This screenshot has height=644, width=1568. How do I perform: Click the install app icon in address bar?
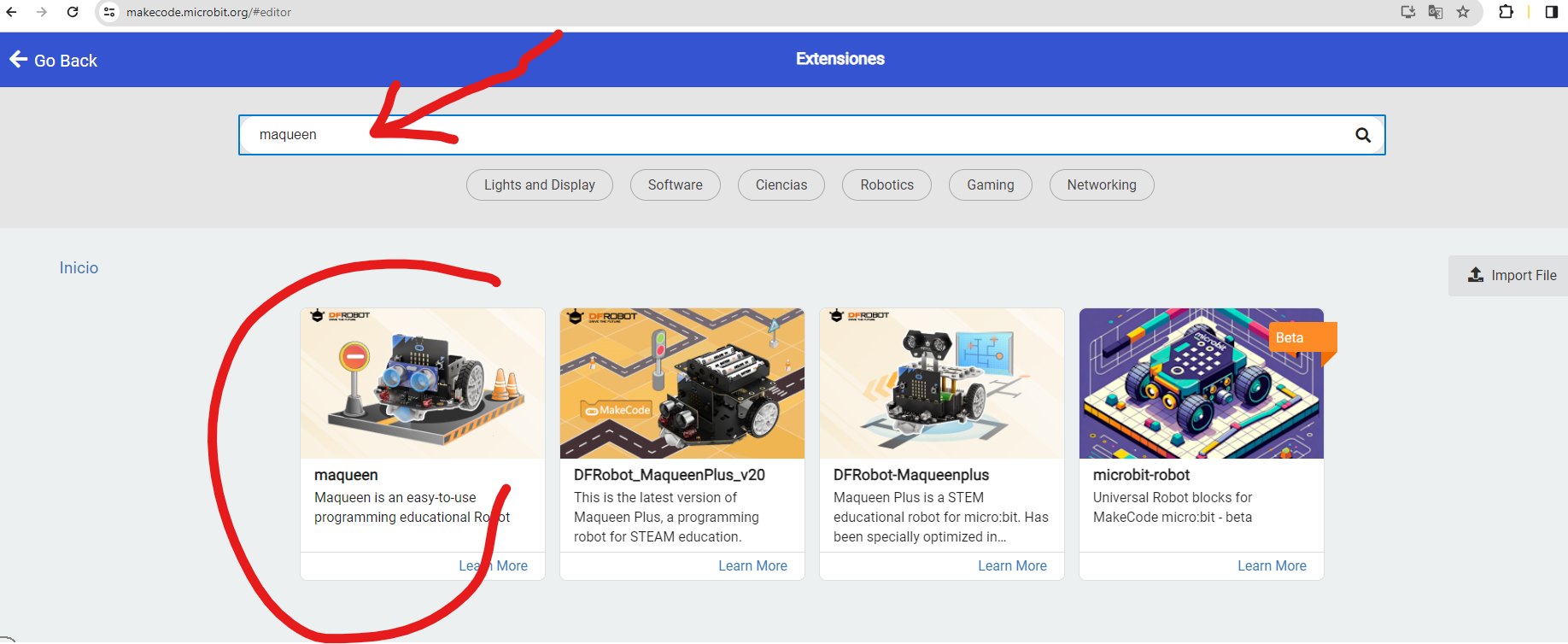pos(1408,12)
